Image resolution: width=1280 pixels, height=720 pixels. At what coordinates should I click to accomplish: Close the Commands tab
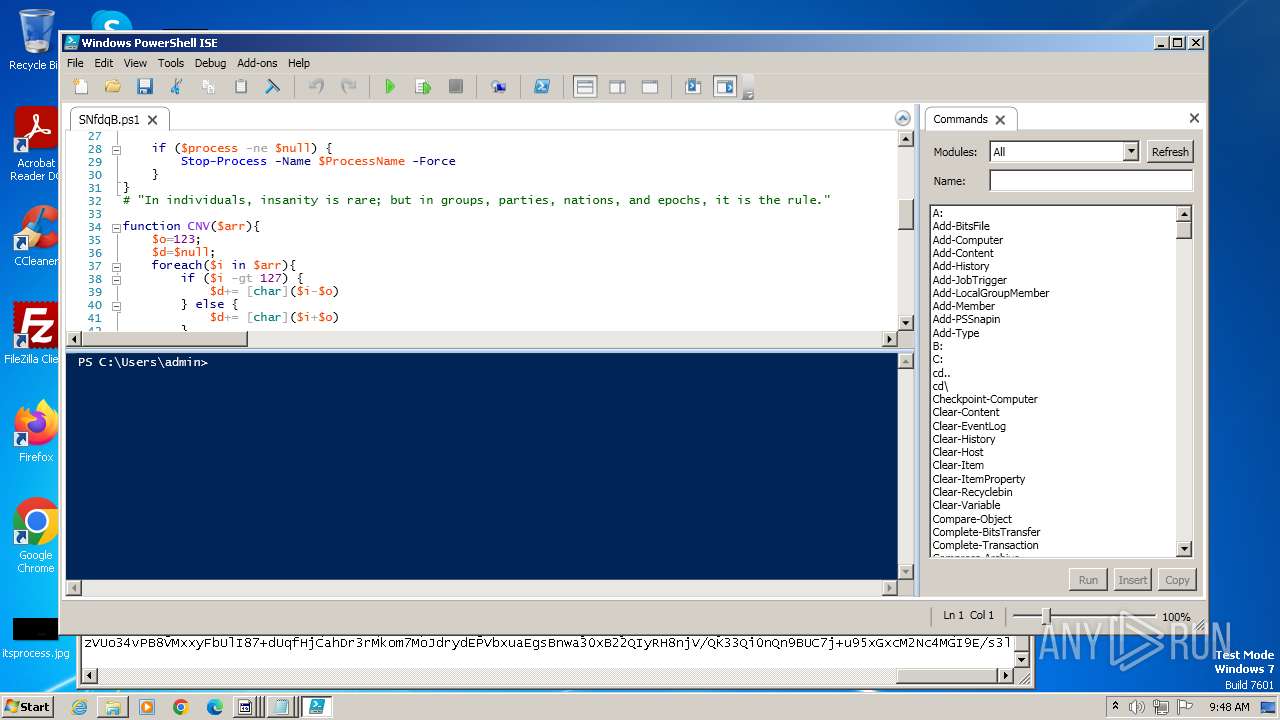[x=1000, y=120]
